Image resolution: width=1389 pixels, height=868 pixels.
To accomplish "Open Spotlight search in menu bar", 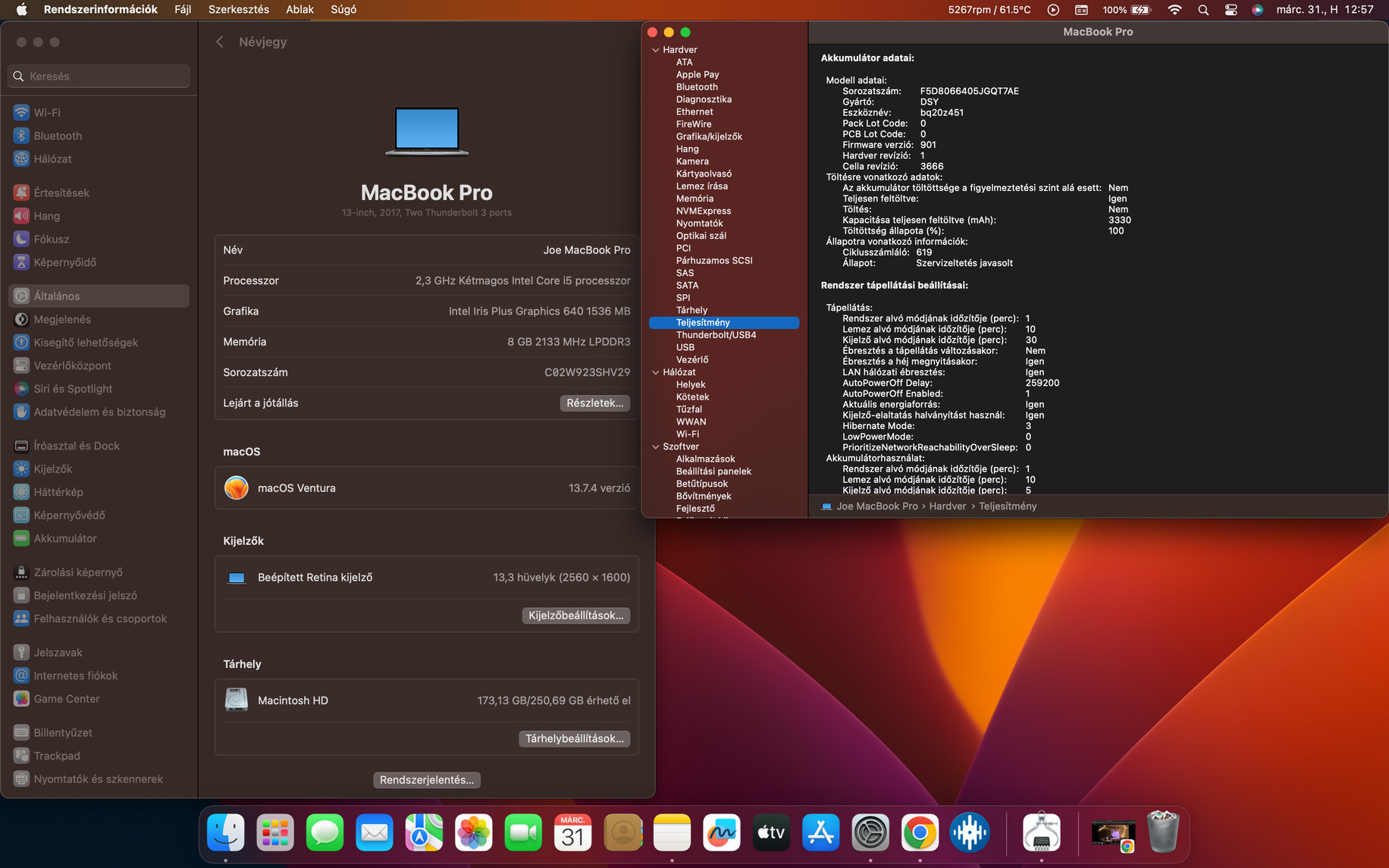I will coord(1203,10).
